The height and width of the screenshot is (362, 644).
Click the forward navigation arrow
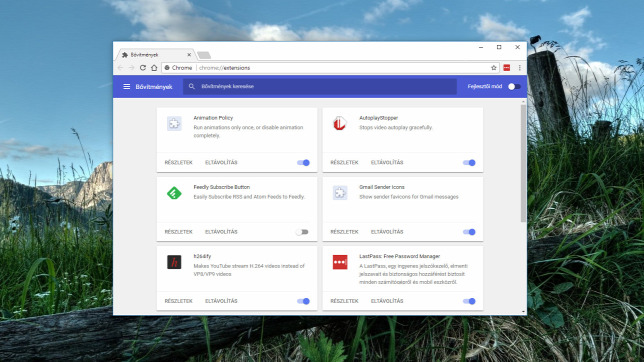pos(131,68)
